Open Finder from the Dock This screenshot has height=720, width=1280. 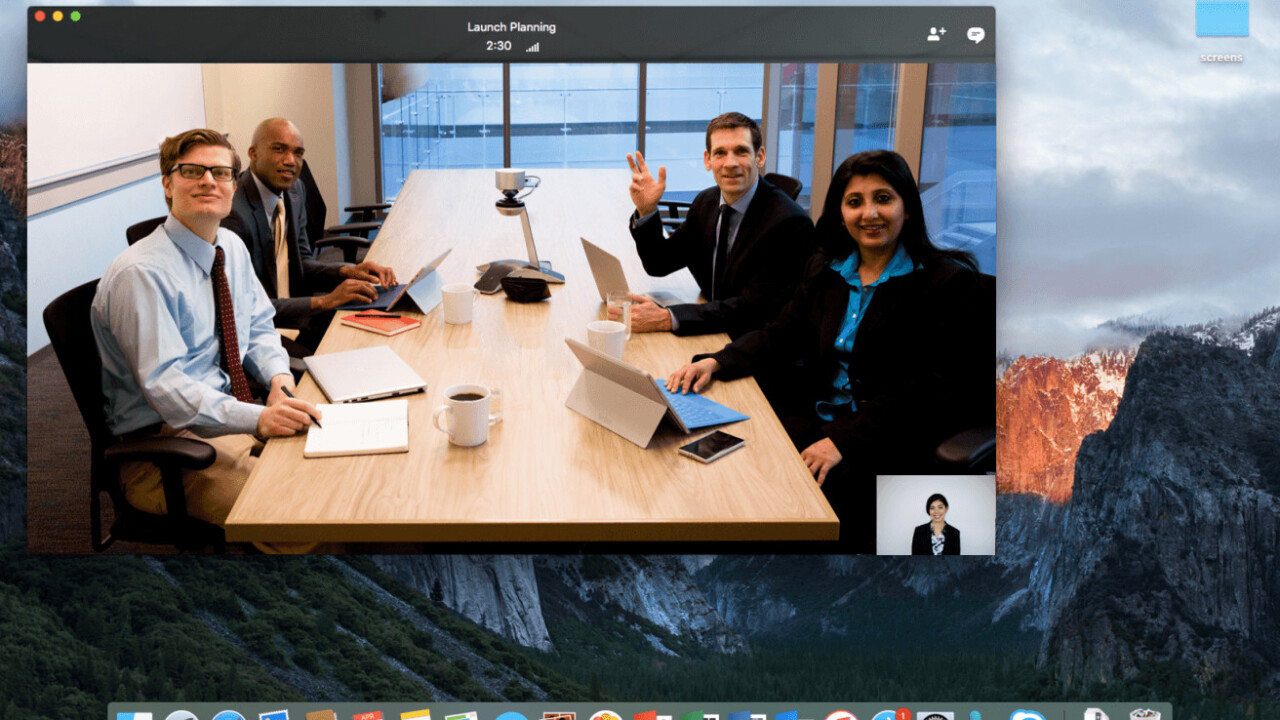(134, 715)
